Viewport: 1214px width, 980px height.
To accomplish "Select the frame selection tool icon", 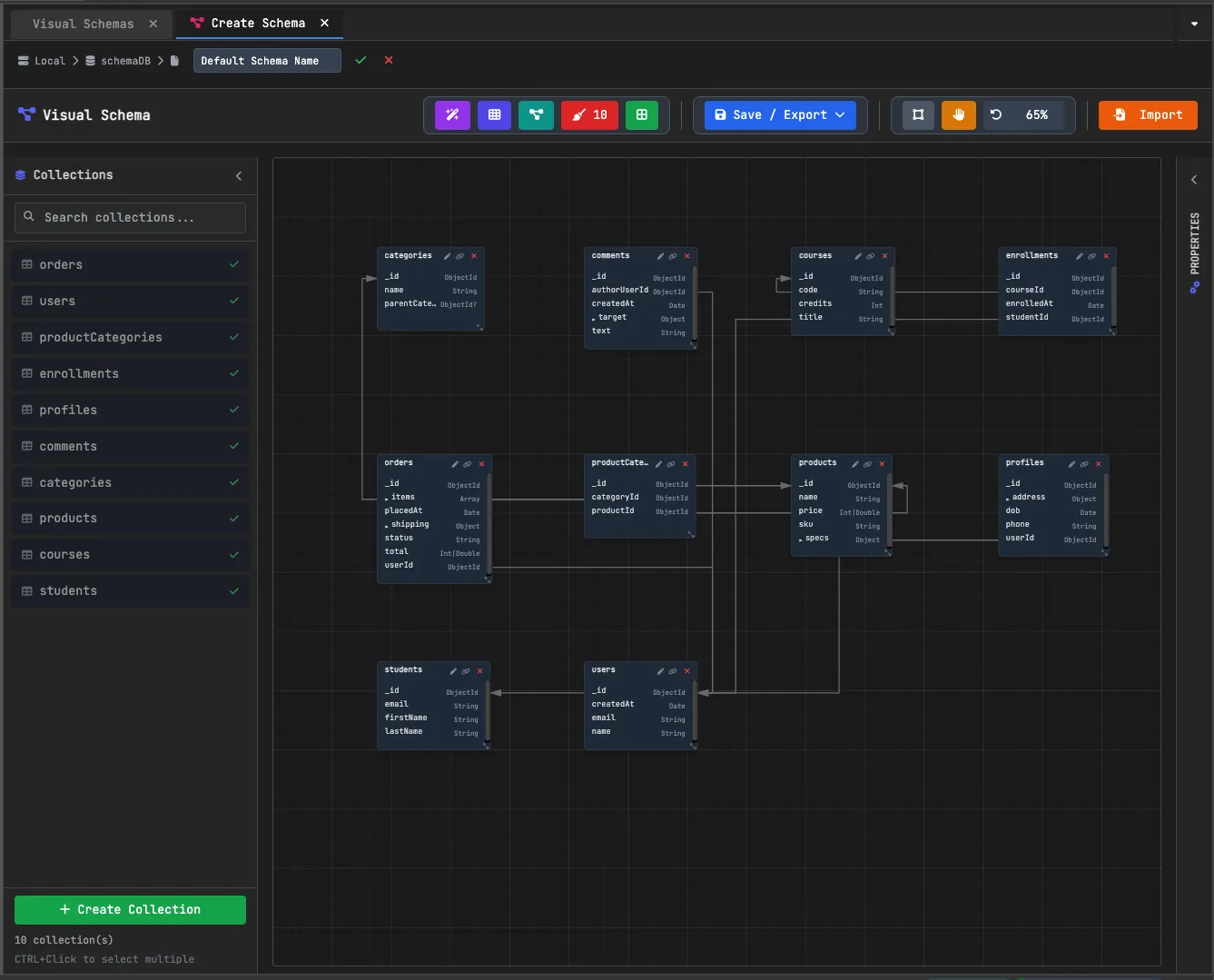I will 917,114.
